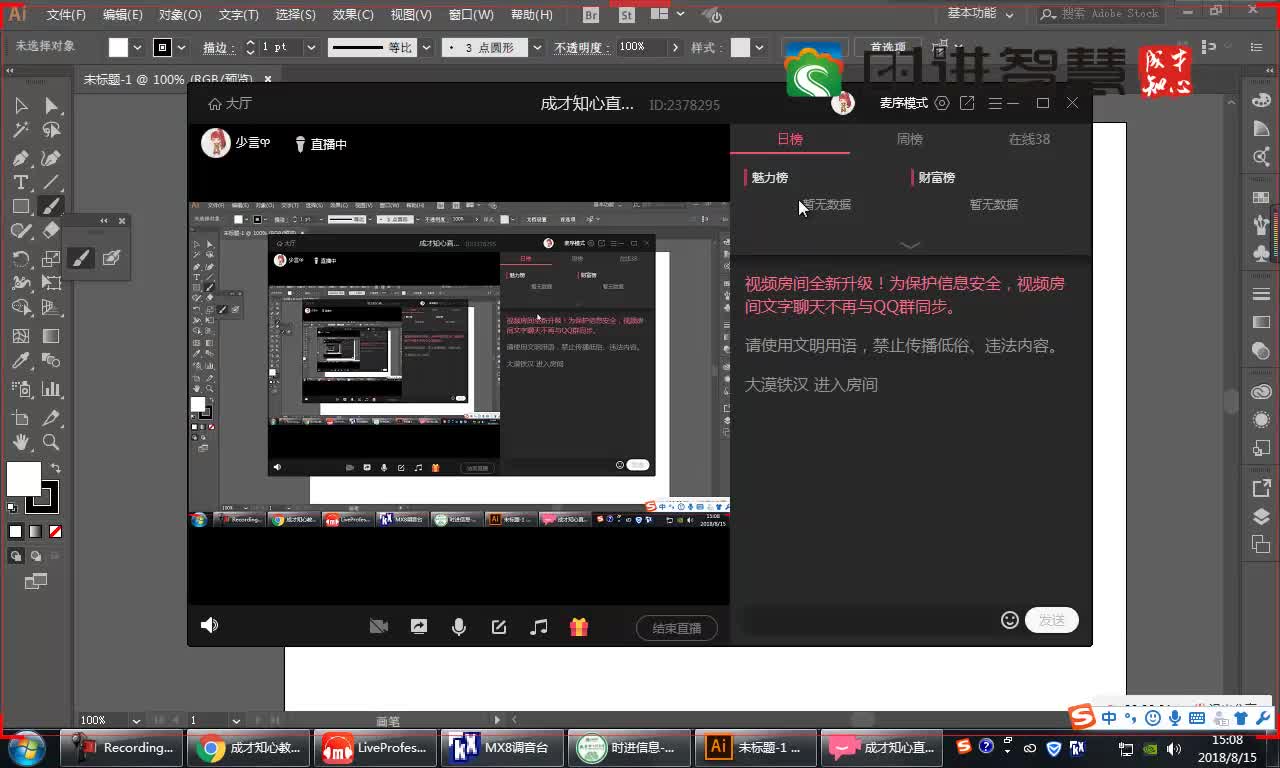
Task: Click the gift icon in the stream controls
Action: coord(579,627)
